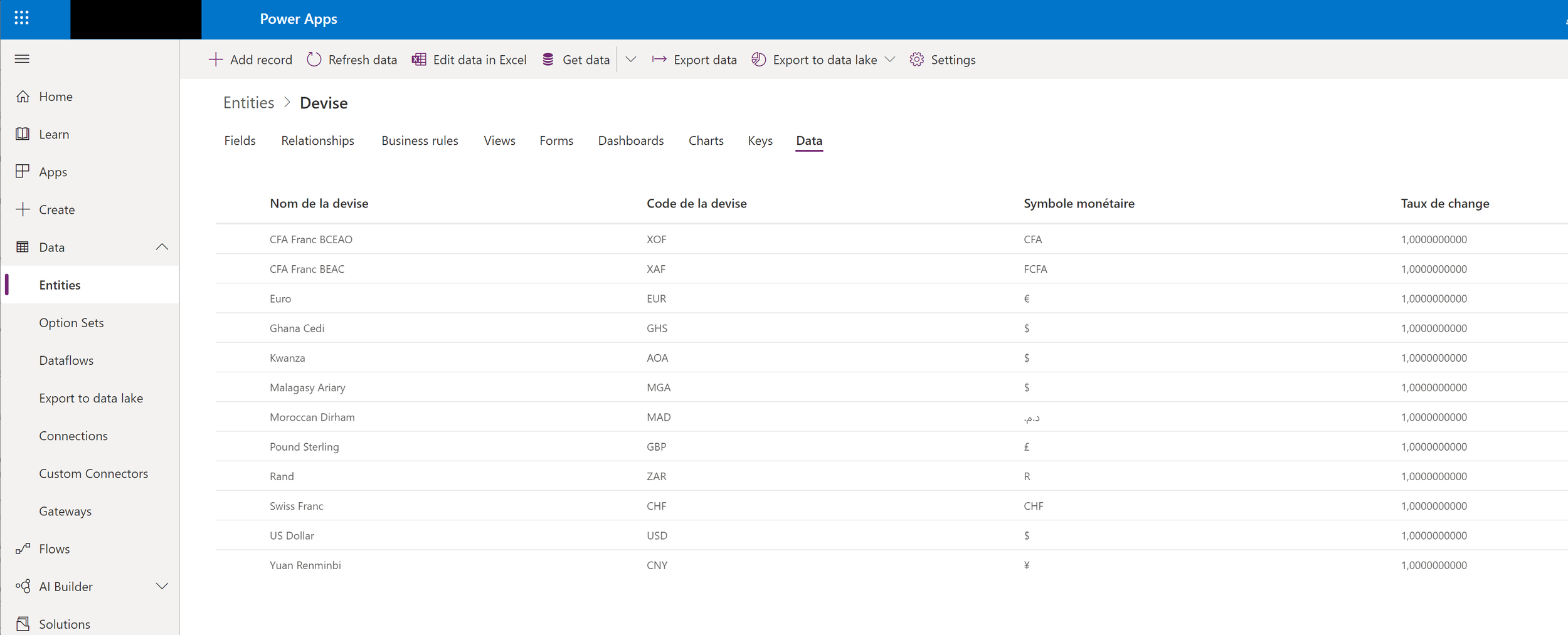Click the Euro currency name
The image size is (1568, 635).
[x=280, y=298]
